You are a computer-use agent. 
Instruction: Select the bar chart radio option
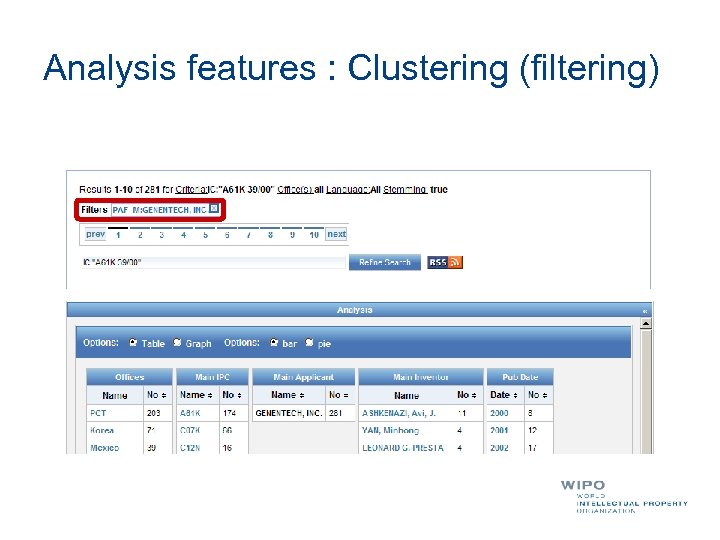[274, 343]
